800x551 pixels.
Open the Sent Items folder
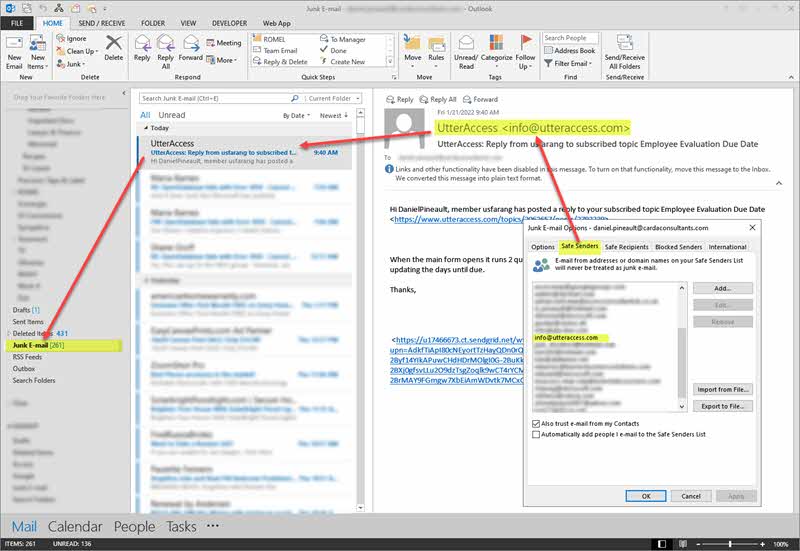pyautogui.click(x=28, y=322)
